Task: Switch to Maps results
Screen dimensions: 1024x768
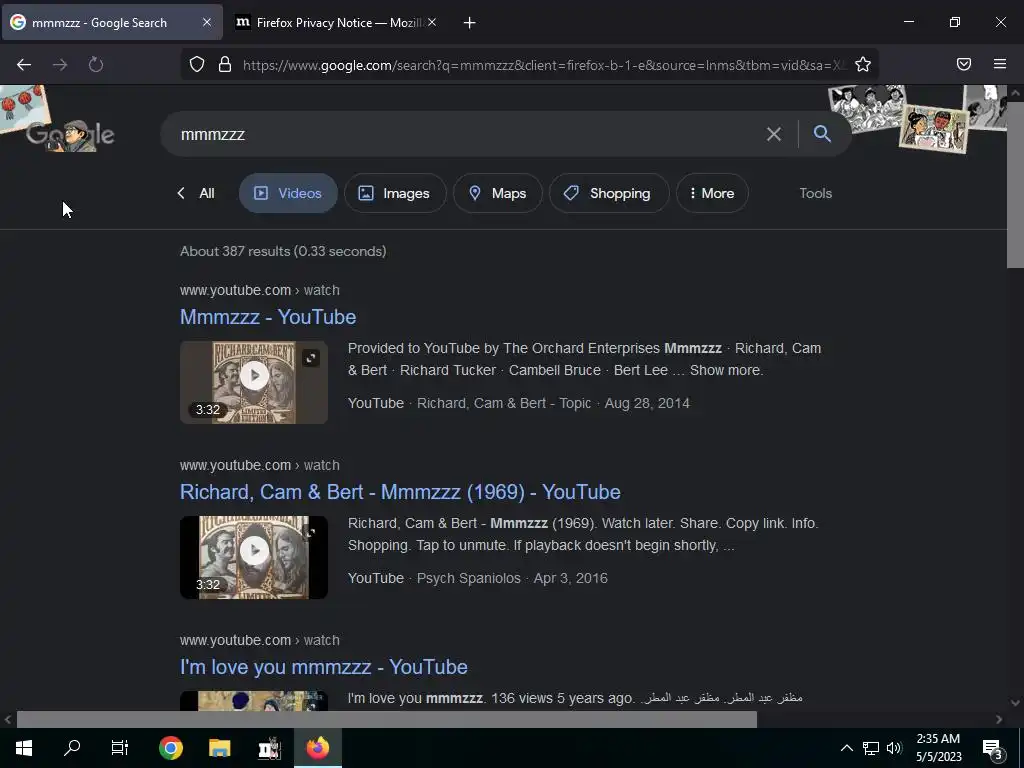Action: (x=498, y=193)
